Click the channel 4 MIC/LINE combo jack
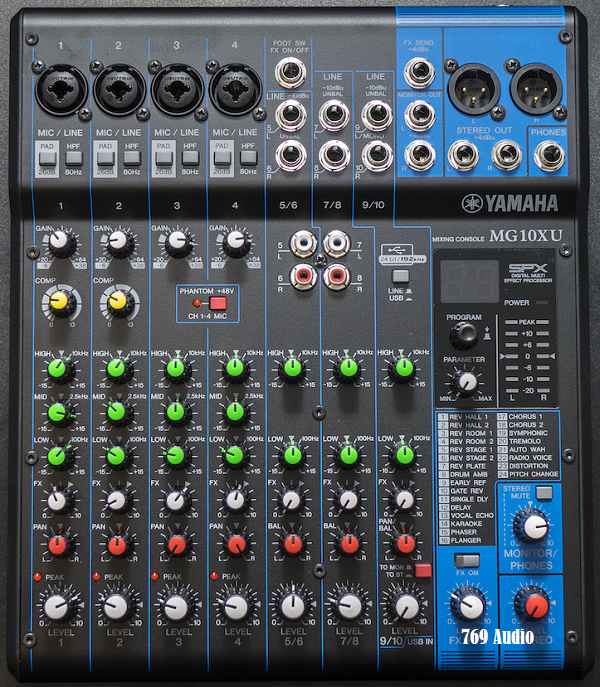Image resolution: width=600 pixels, height=687 pixels. 235,89
